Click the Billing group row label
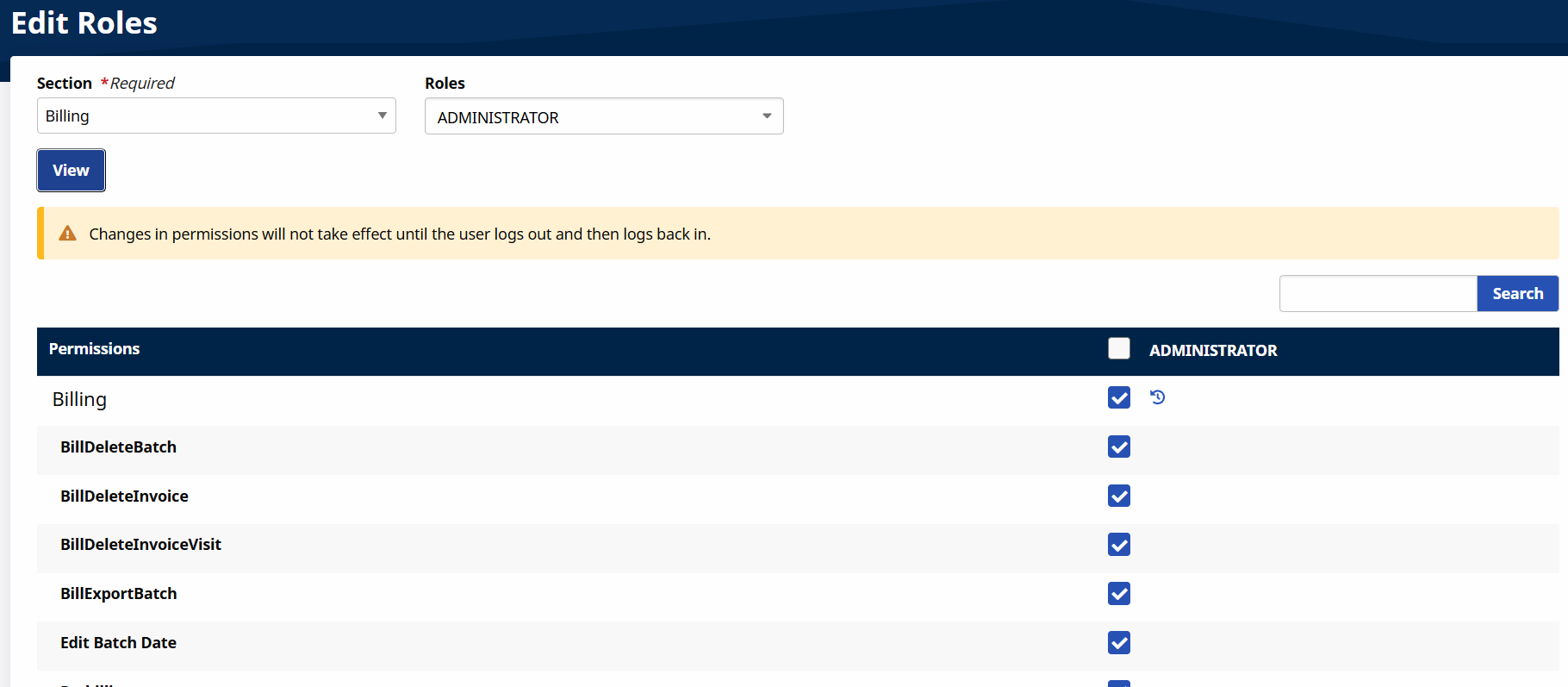 pyautogui.click(x=79, y=400)
